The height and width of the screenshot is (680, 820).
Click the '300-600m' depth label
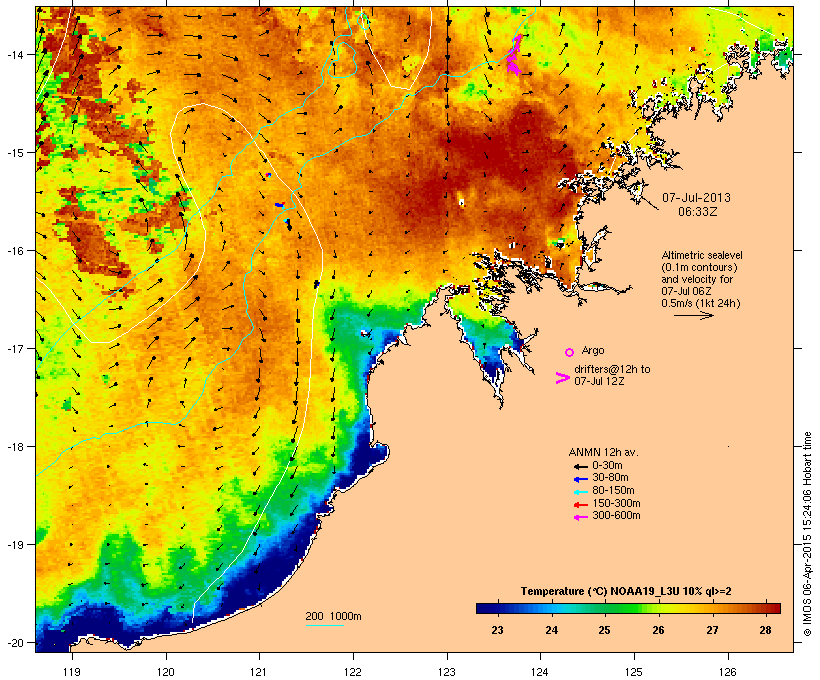click(x=616, y=516)
